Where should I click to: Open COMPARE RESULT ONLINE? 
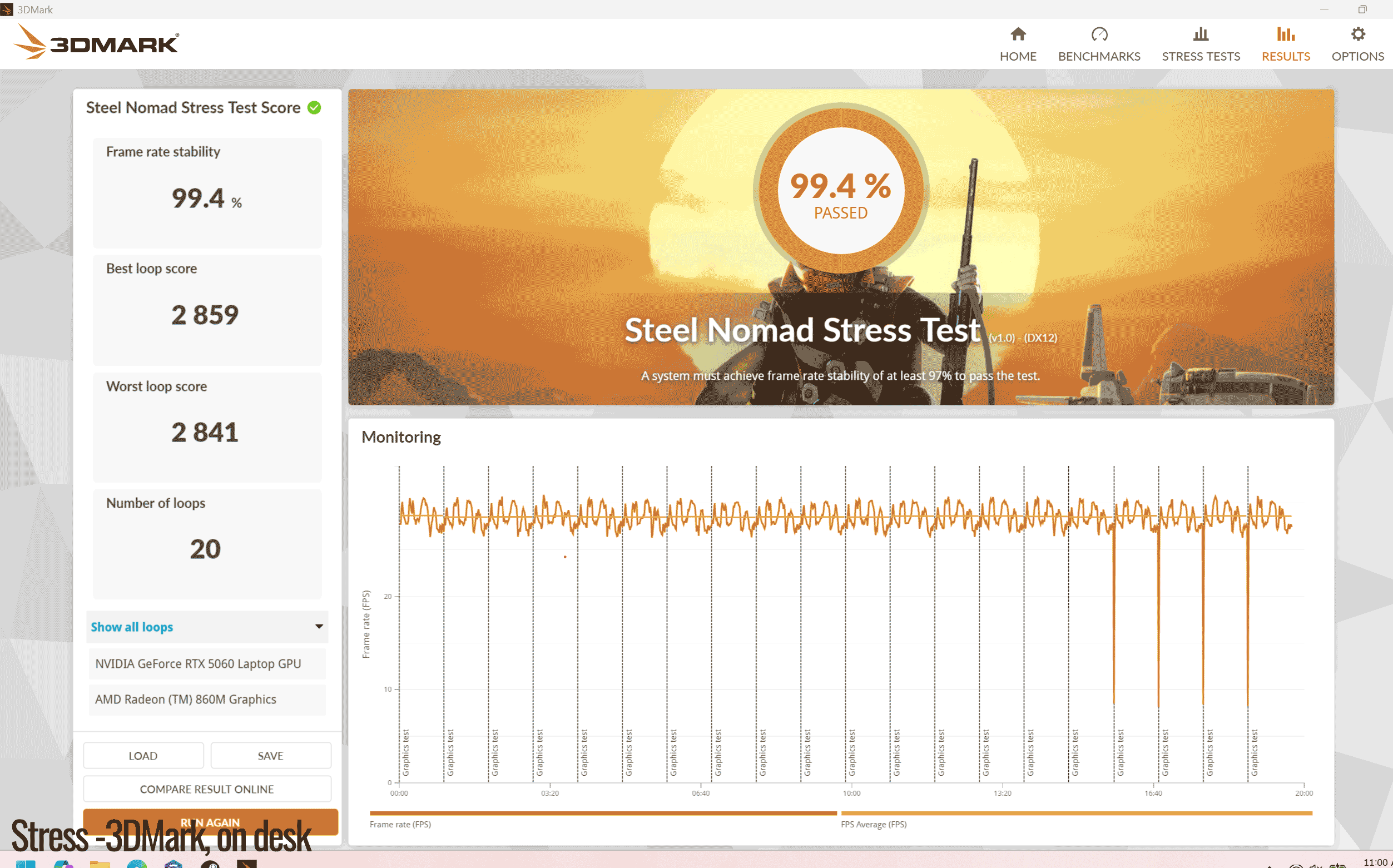tap(207, 789)
